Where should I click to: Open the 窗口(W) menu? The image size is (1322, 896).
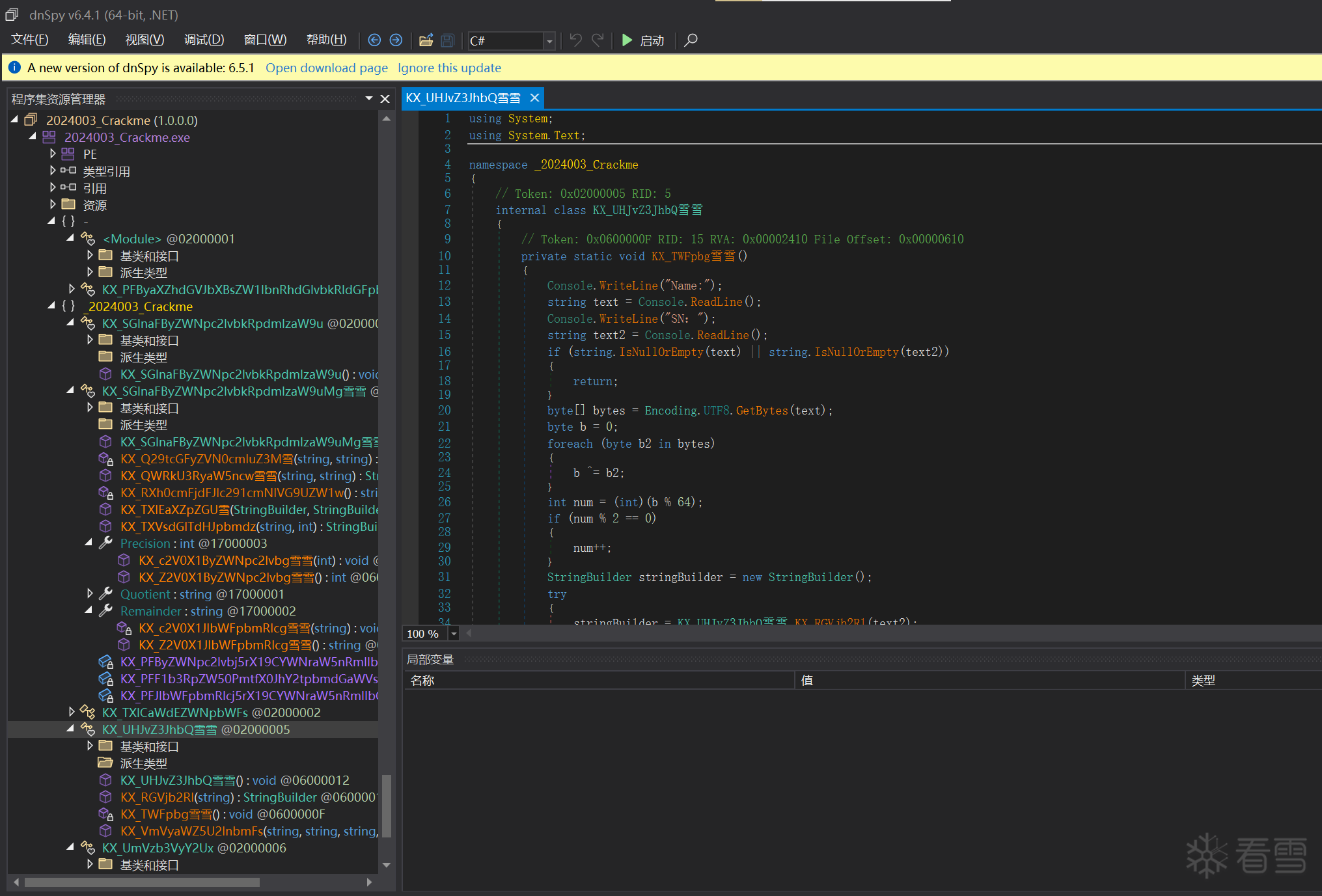click(265, 40)
